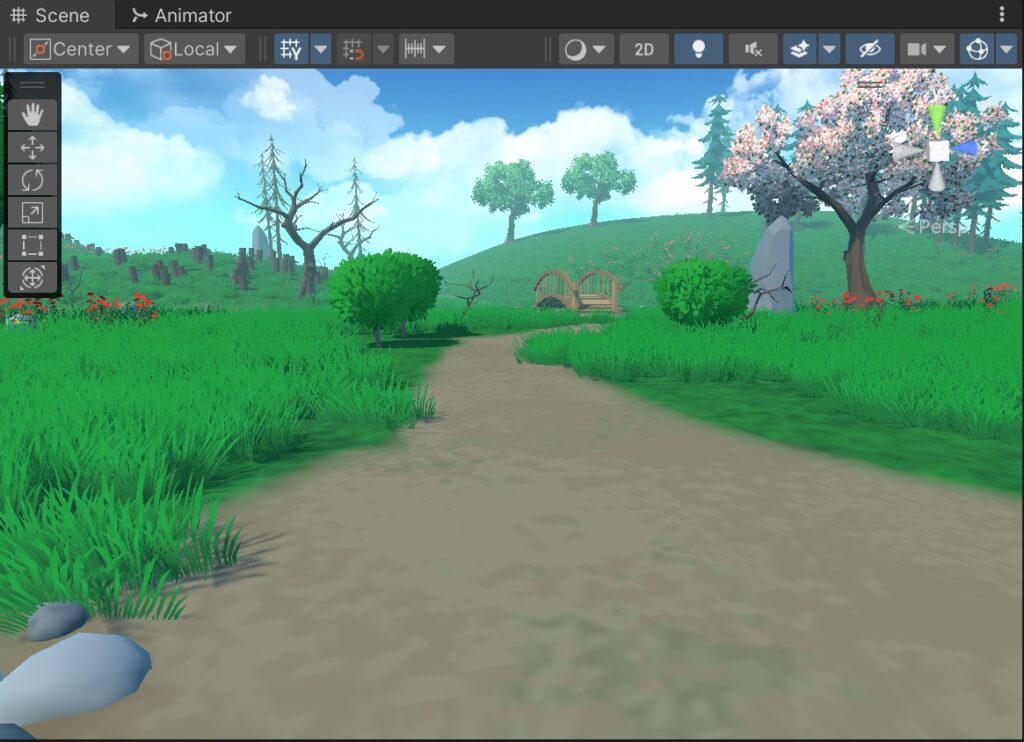Click the green Y-axis gizmo cone

936,117
